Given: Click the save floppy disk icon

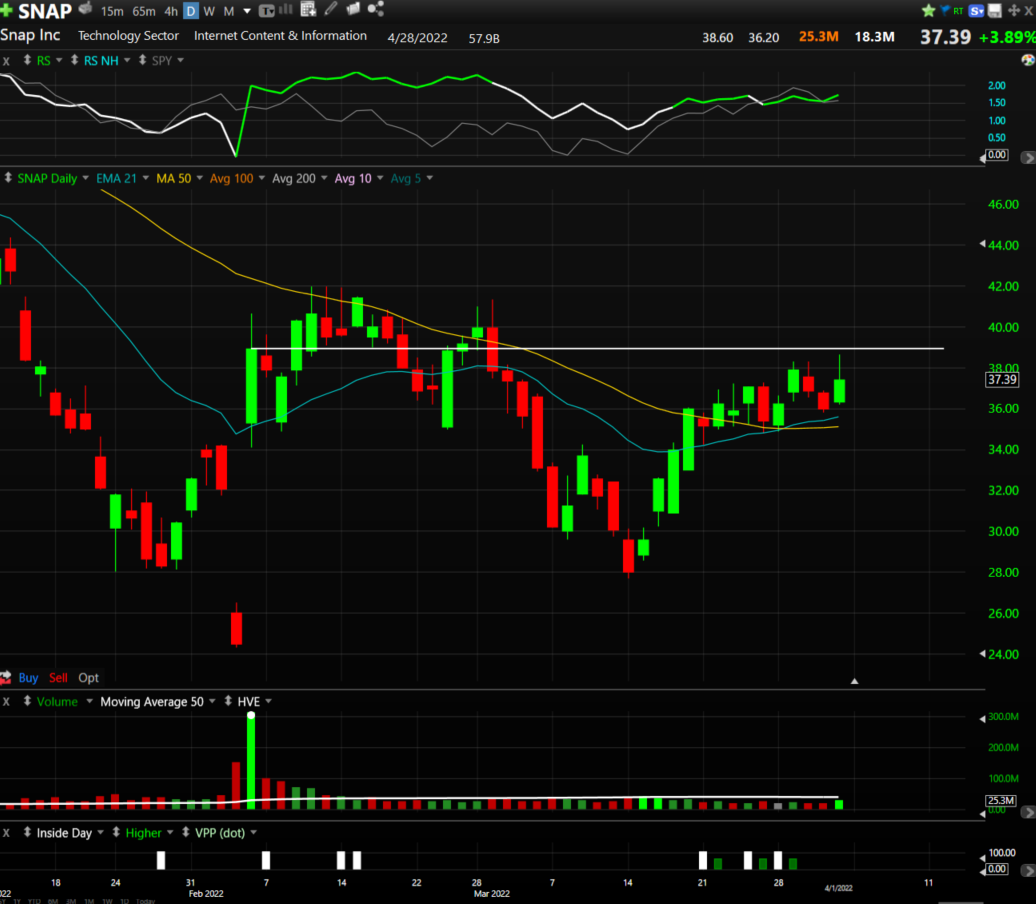Looking at the screenshot, I should click(994, 11).
